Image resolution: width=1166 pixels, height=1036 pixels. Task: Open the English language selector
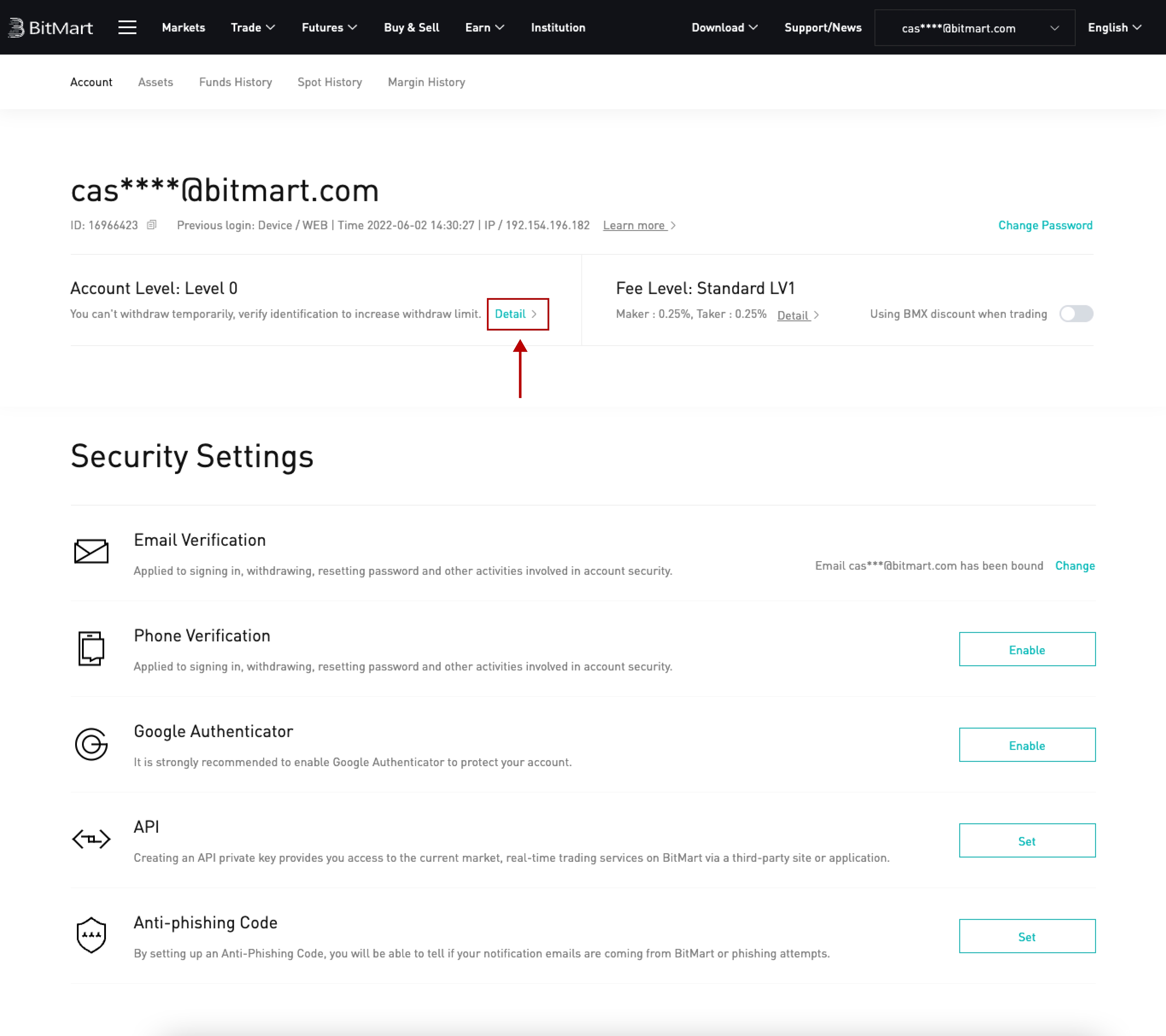(x=1114, y=27)
